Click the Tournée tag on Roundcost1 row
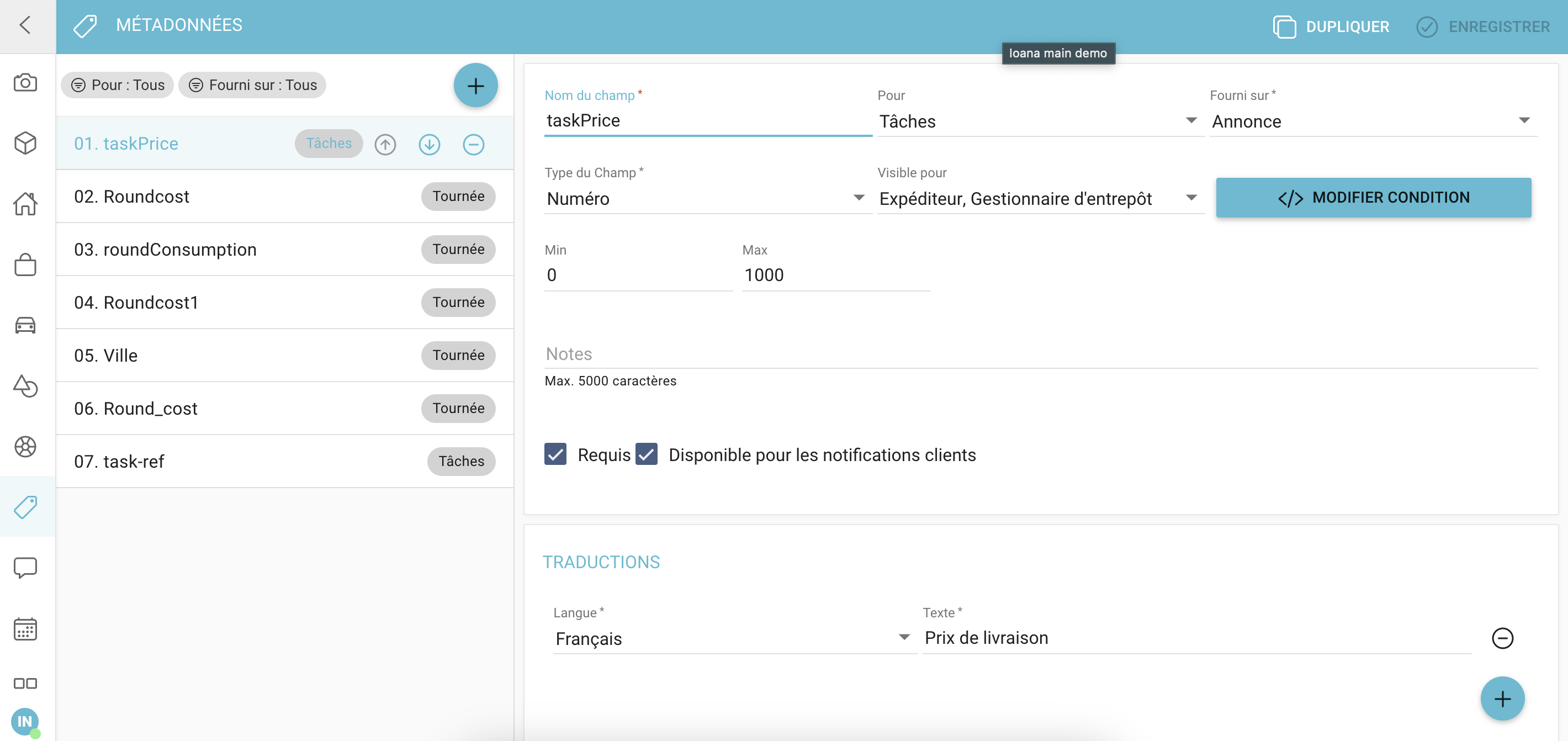1568x741 pixels. (x=458, y=303)
